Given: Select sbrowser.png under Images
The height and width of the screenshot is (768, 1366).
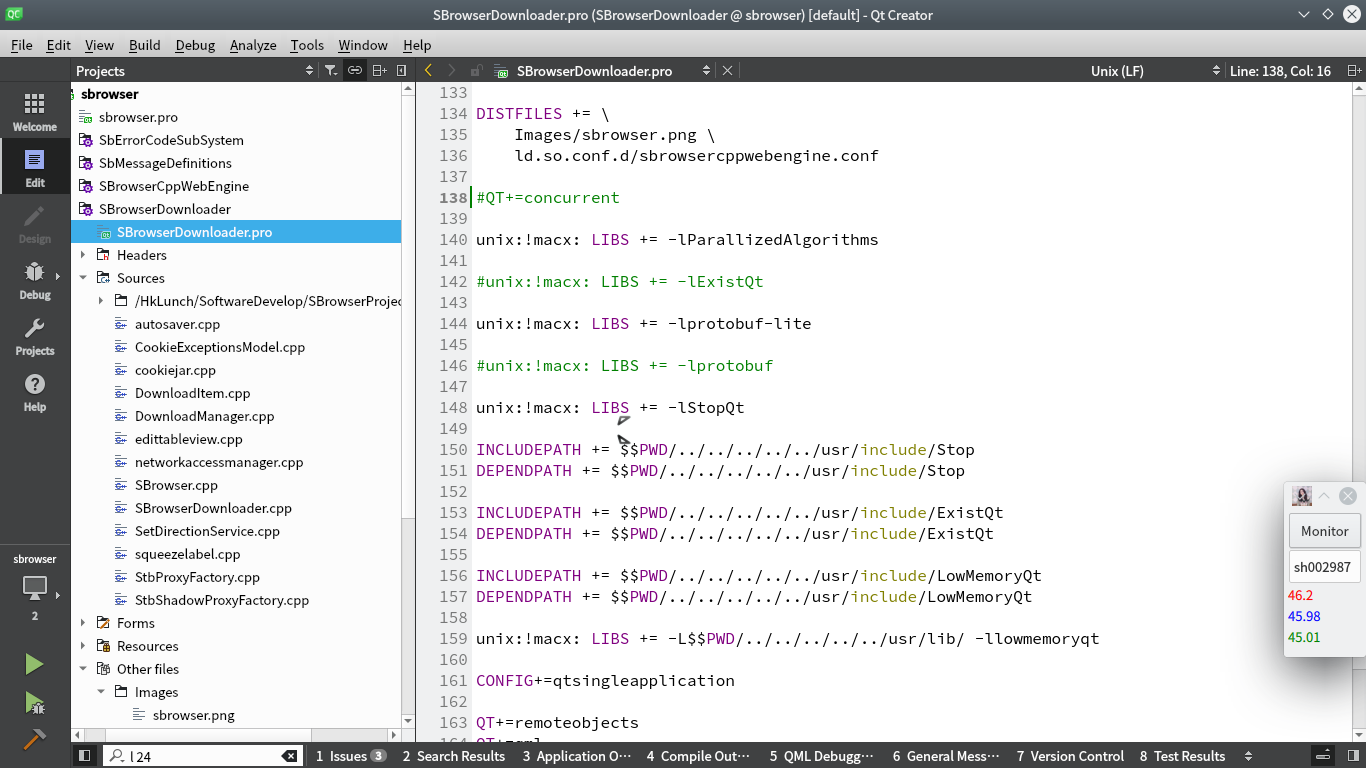Looking at the screenshot, I should [x=194, y=715].
